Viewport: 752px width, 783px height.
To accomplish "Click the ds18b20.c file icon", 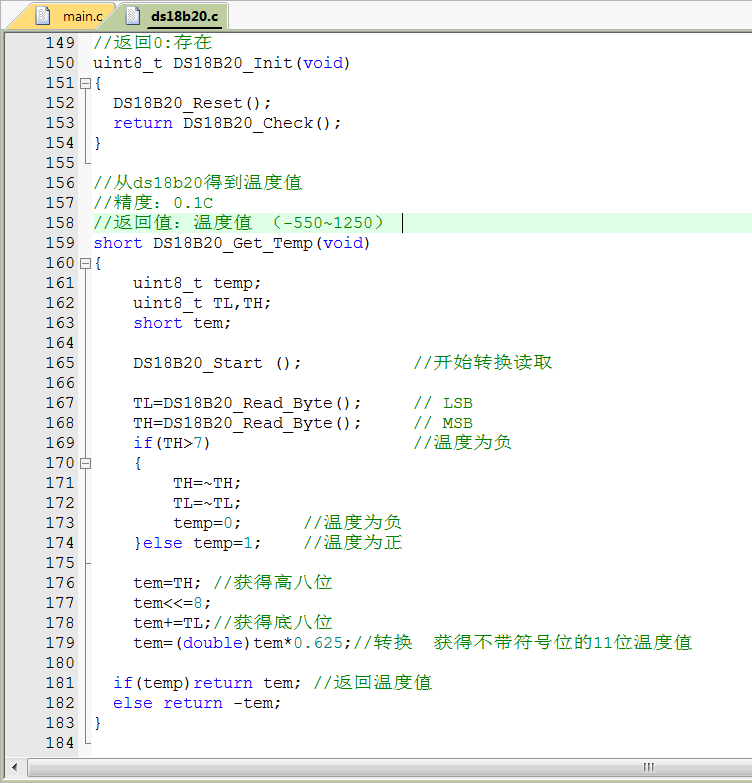I will tap(133, 16).
